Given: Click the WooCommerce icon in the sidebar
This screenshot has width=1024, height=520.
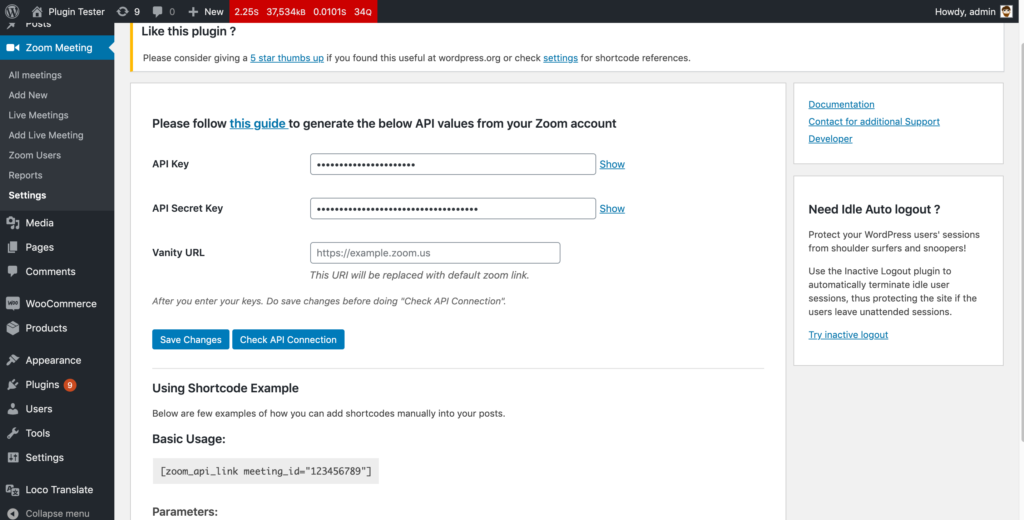Looking at the screenshot, I should click(x=13, y=303).
